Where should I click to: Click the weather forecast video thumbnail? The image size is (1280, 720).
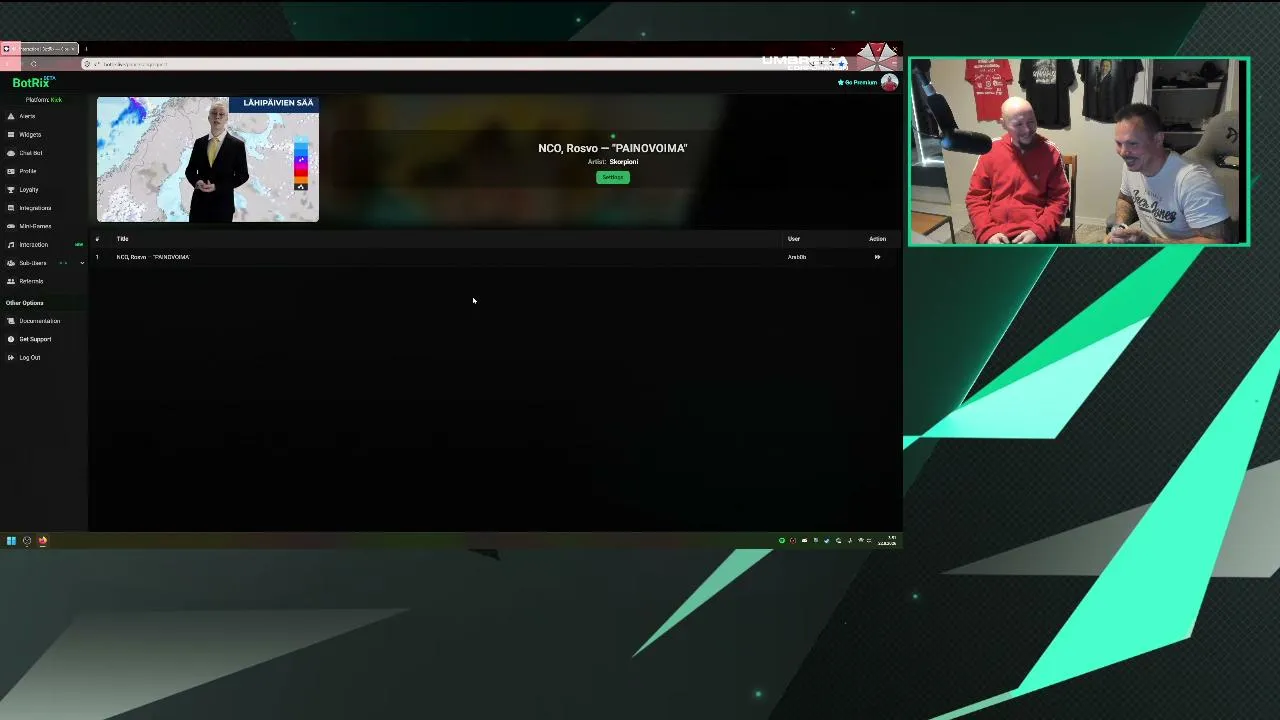pyautogui.click(x=208, y=159)
